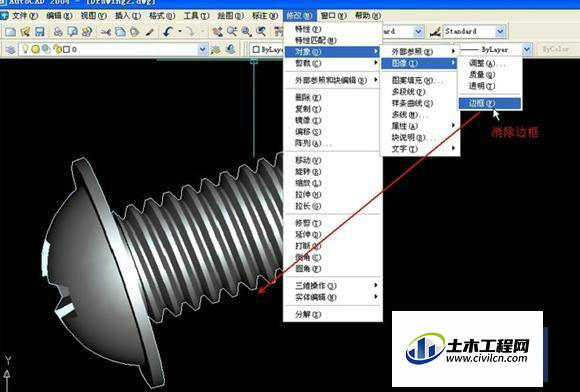
Task: Click the Zoom Previous icon
Action: coord(261,32)
